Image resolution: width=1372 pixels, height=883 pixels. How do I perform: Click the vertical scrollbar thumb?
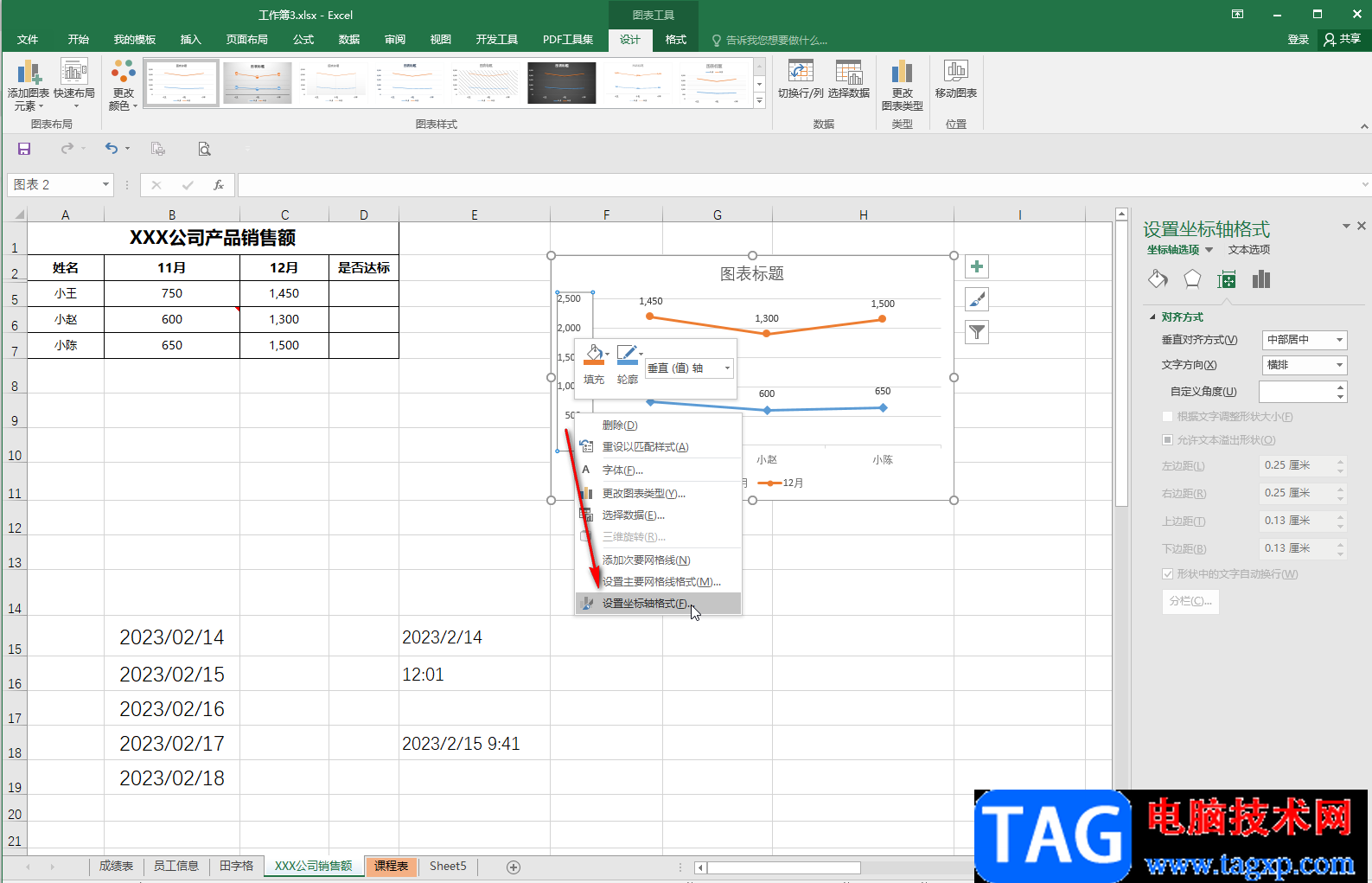coord(1121,363)
